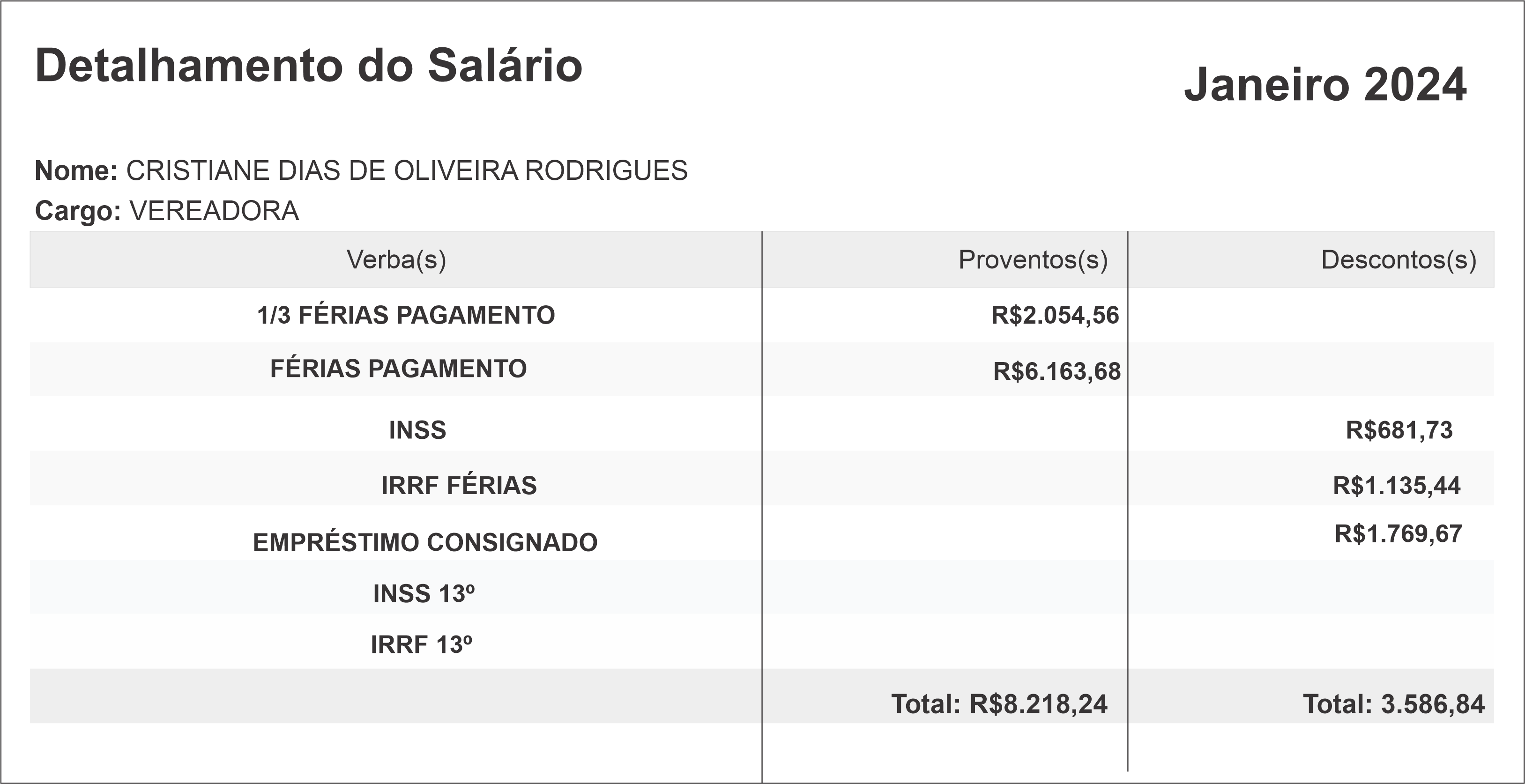Click the "Descontos(s)" column header

coord(1399,260)
